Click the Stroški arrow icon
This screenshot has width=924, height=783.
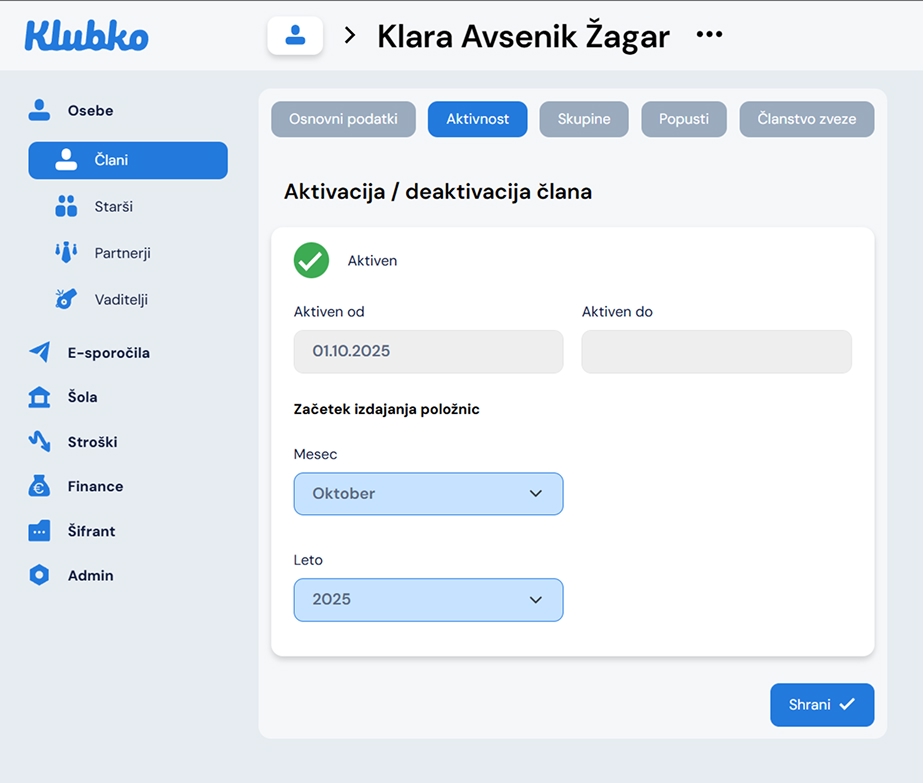tap(39, 441)
